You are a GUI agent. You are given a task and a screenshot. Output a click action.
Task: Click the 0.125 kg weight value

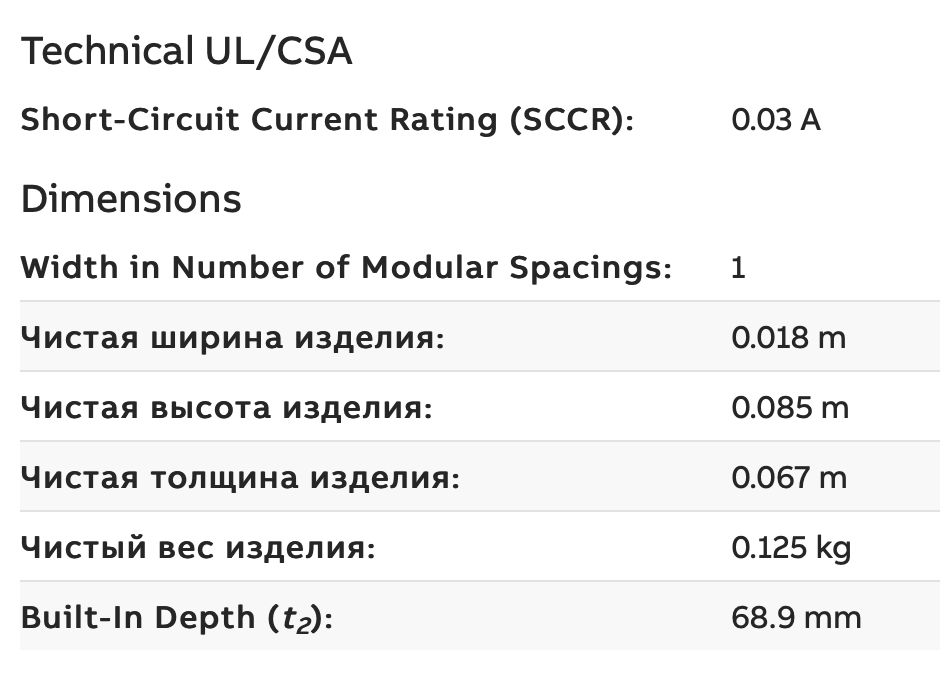[x=791, y=548]
